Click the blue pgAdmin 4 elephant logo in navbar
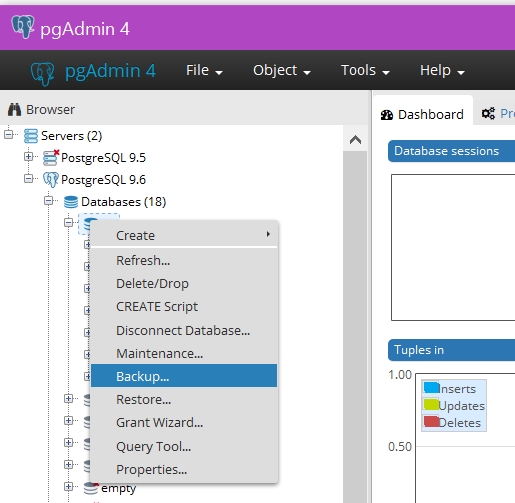Viewport: 515px width, 503px height. click(x=42, y=74)
